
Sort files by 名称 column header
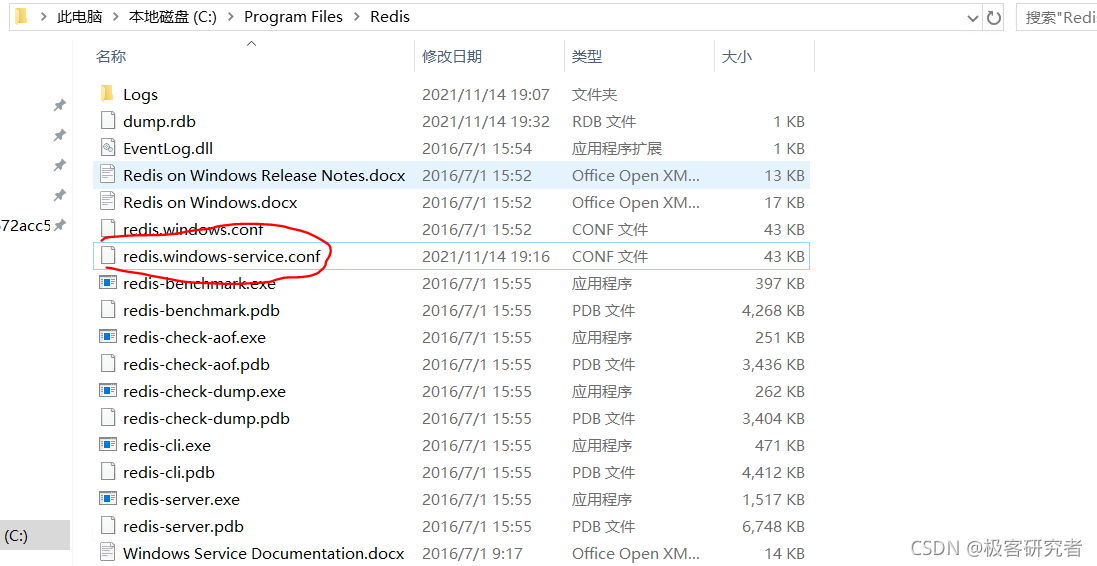point(111,57)
